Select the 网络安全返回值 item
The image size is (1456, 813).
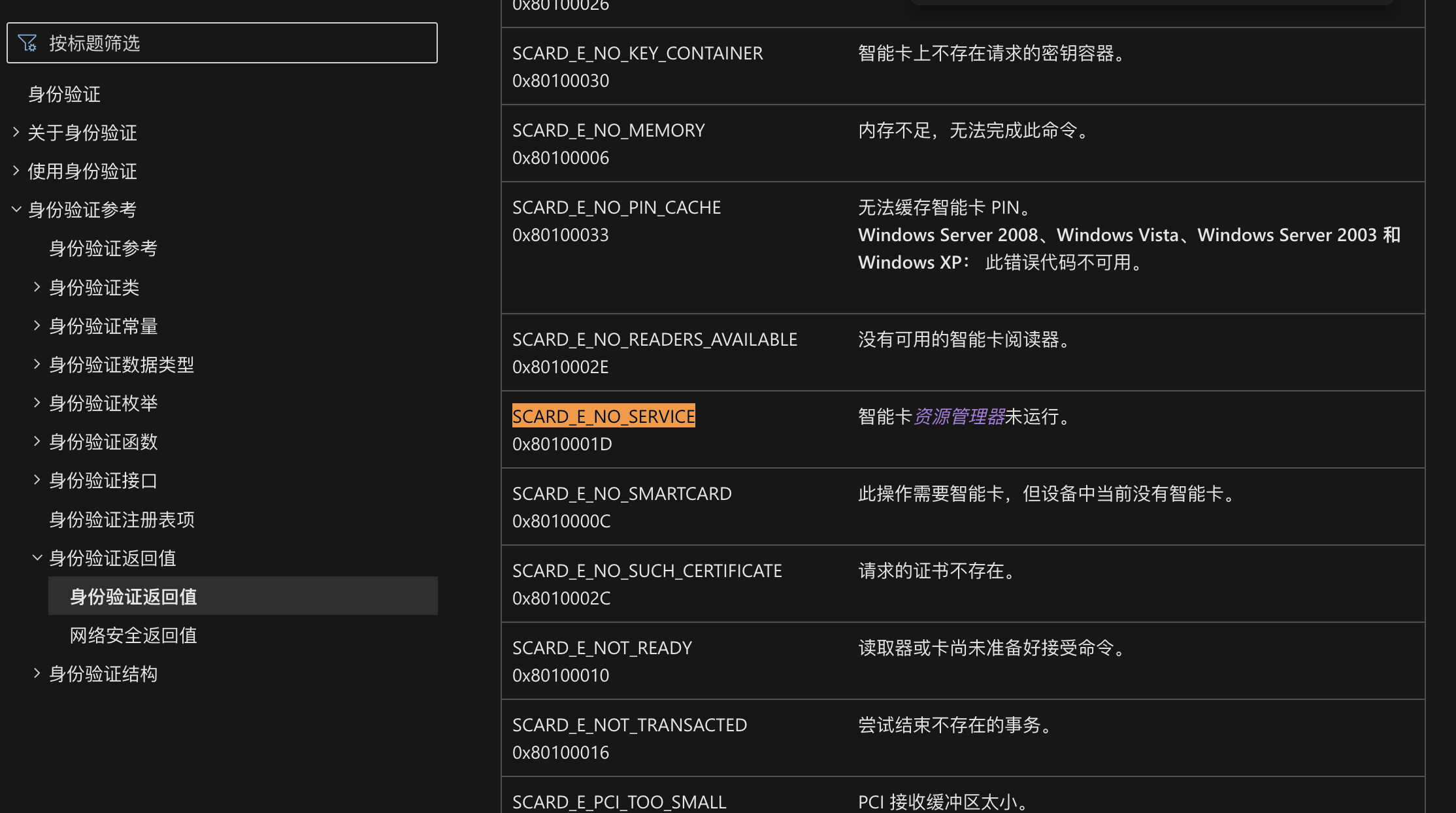pos(133,635)
